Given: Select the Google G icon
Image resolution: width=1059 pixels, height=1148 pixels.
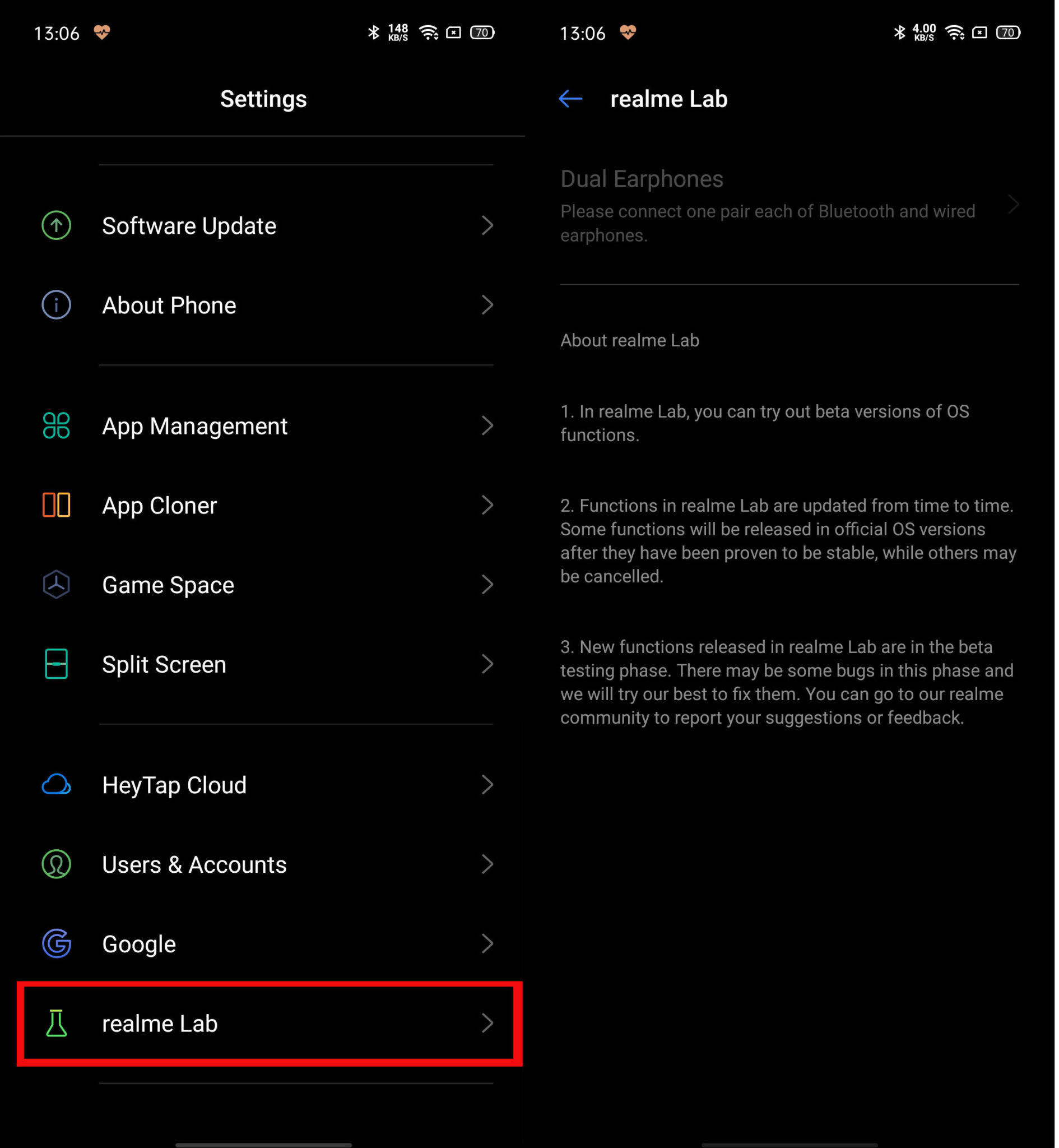Looking at the screenshot, I should coord(56,943).
